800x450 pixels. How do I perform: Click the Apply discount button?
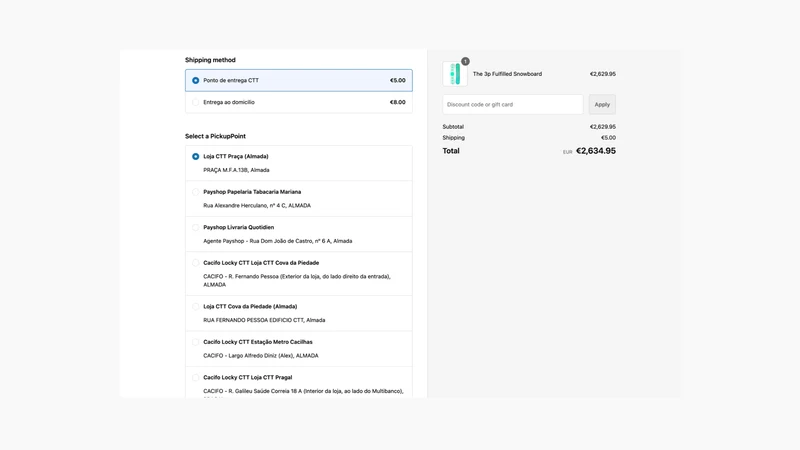point(602,105)
